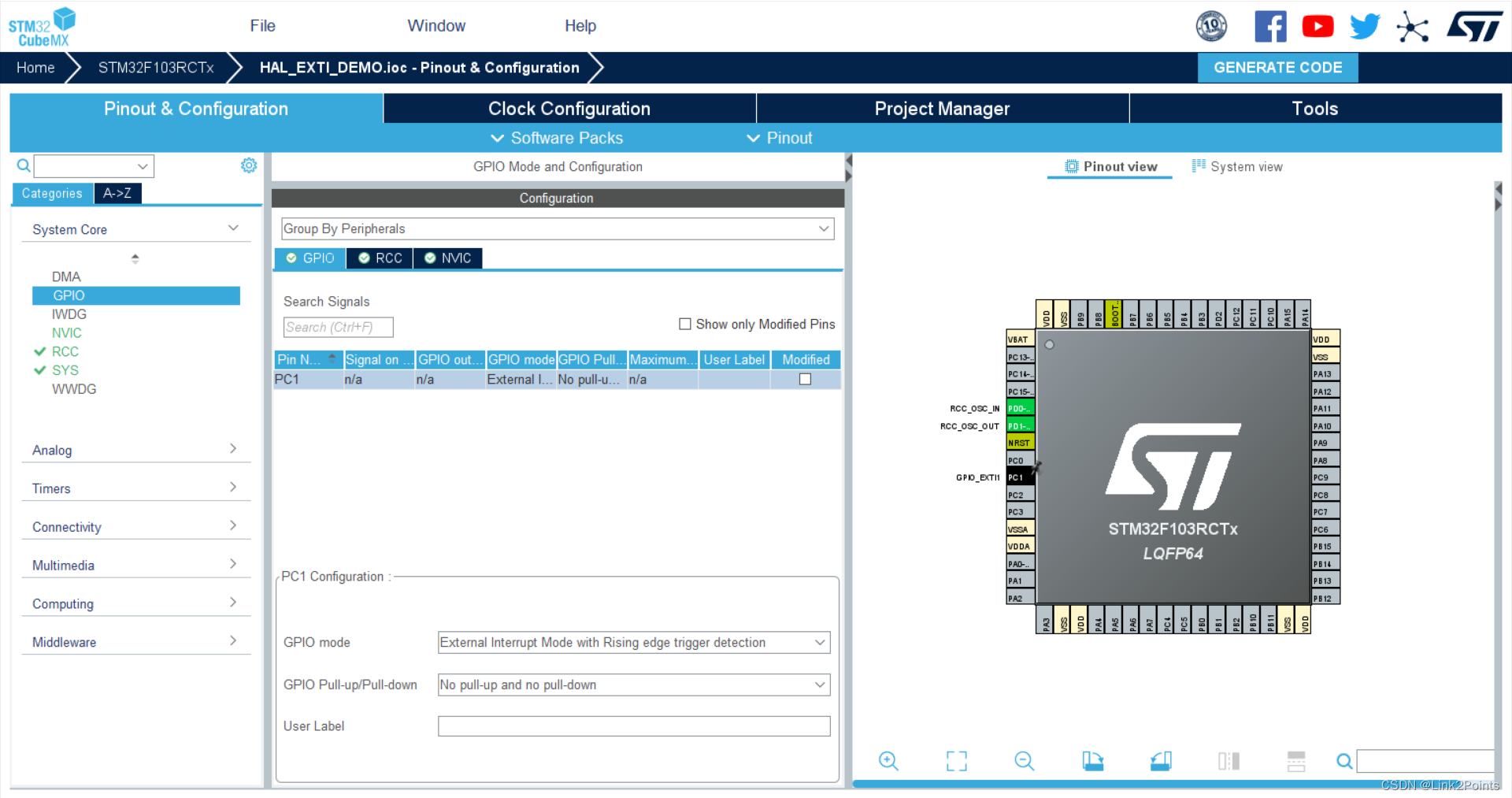This screenshot has height=798, width=1512.
Task: Select the Categories button
Action: tap(52, 193)
